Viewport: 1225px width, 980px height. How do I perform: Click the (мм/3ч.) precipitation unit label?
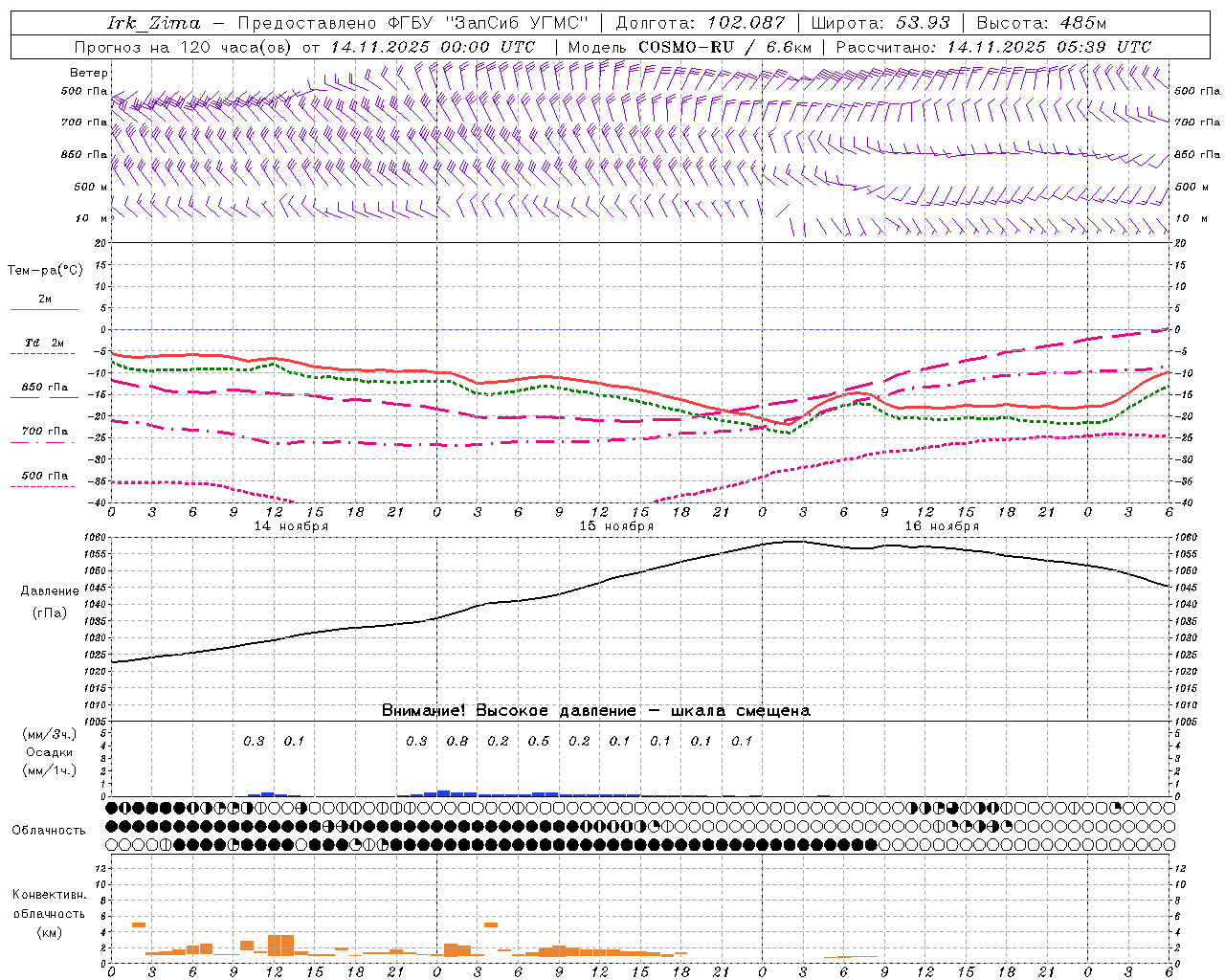click(49, 734)
